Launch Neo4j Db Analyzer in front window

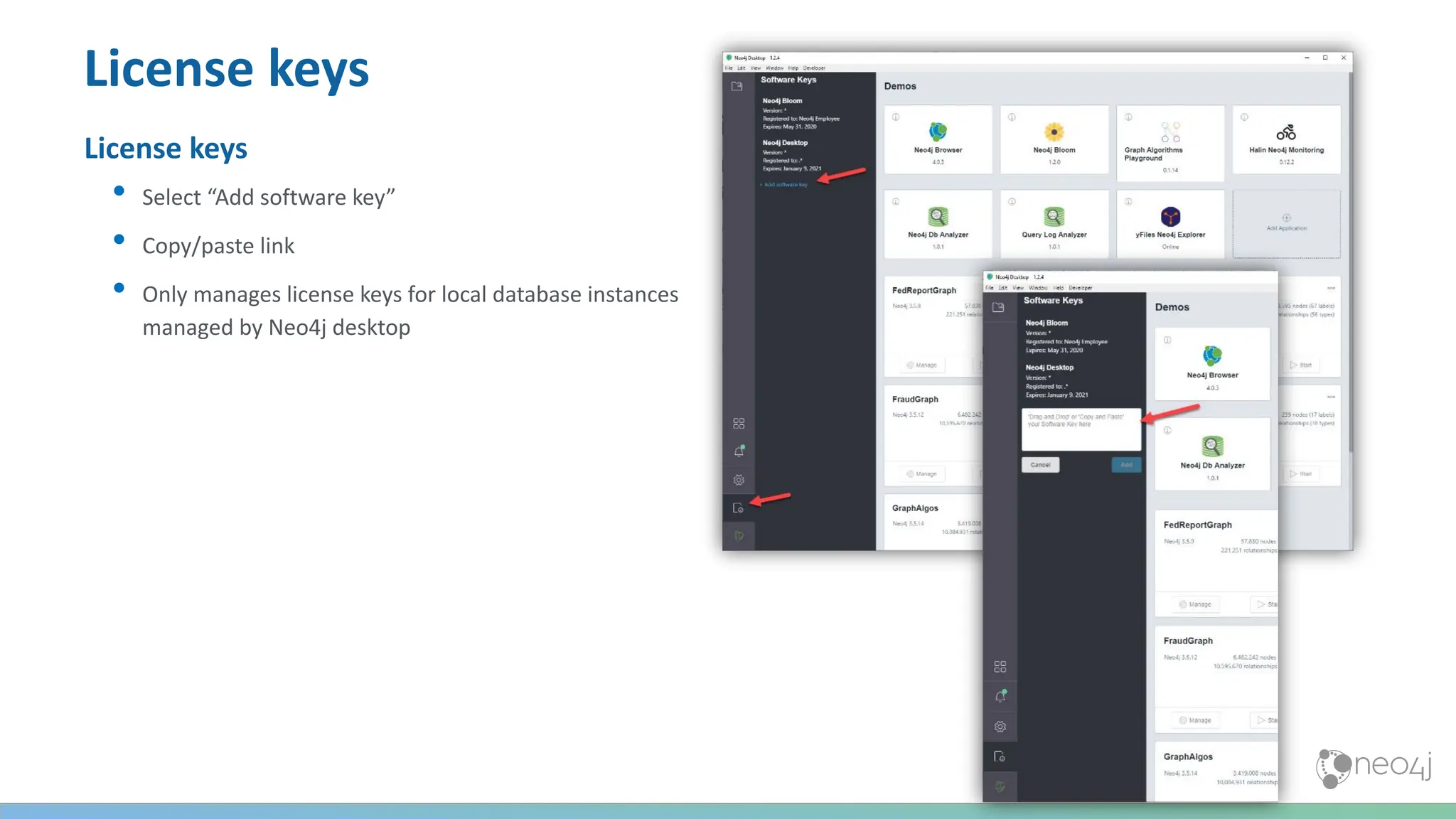coord(1212,454)
